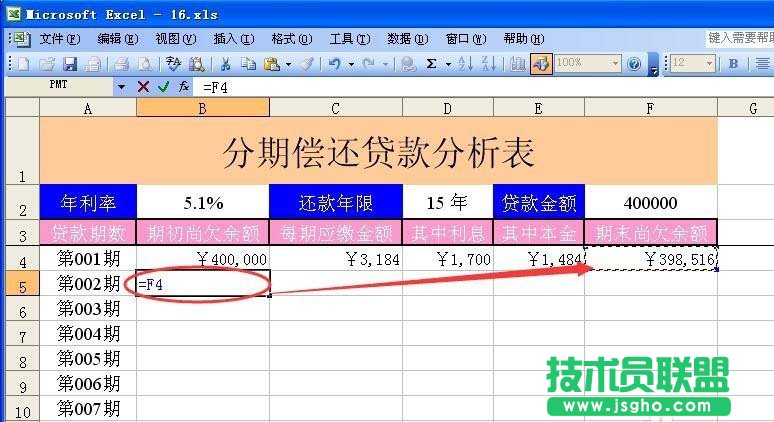Click the Center align icon
Image resolution: width=774 pixels, height=422 pixels.
762,64
